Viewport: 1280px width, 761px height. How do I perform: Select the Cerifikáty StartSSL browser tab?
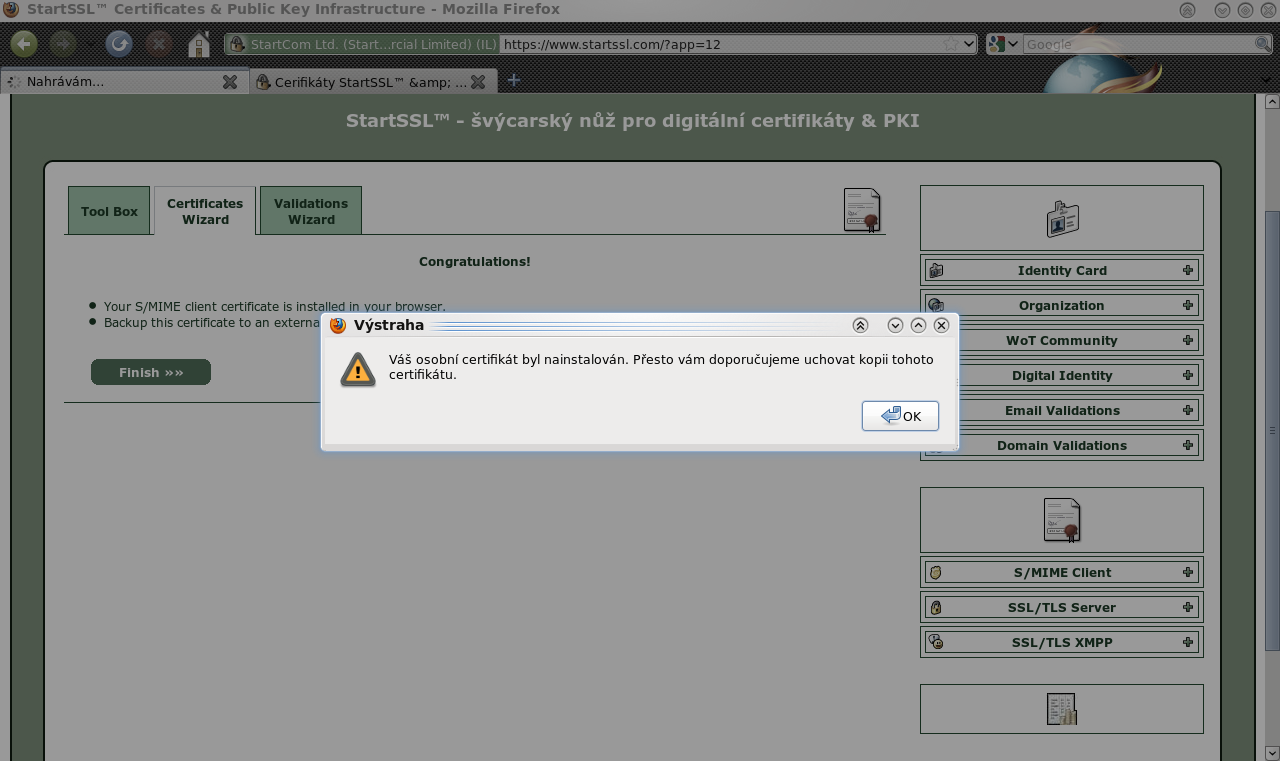point(375,82)
